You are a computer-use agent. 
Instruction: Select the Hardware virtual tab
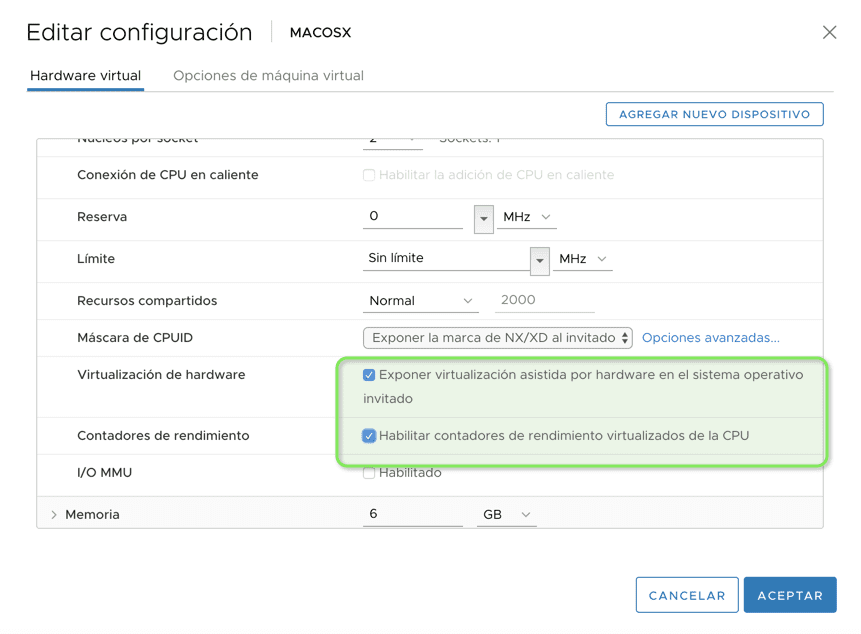85,75
